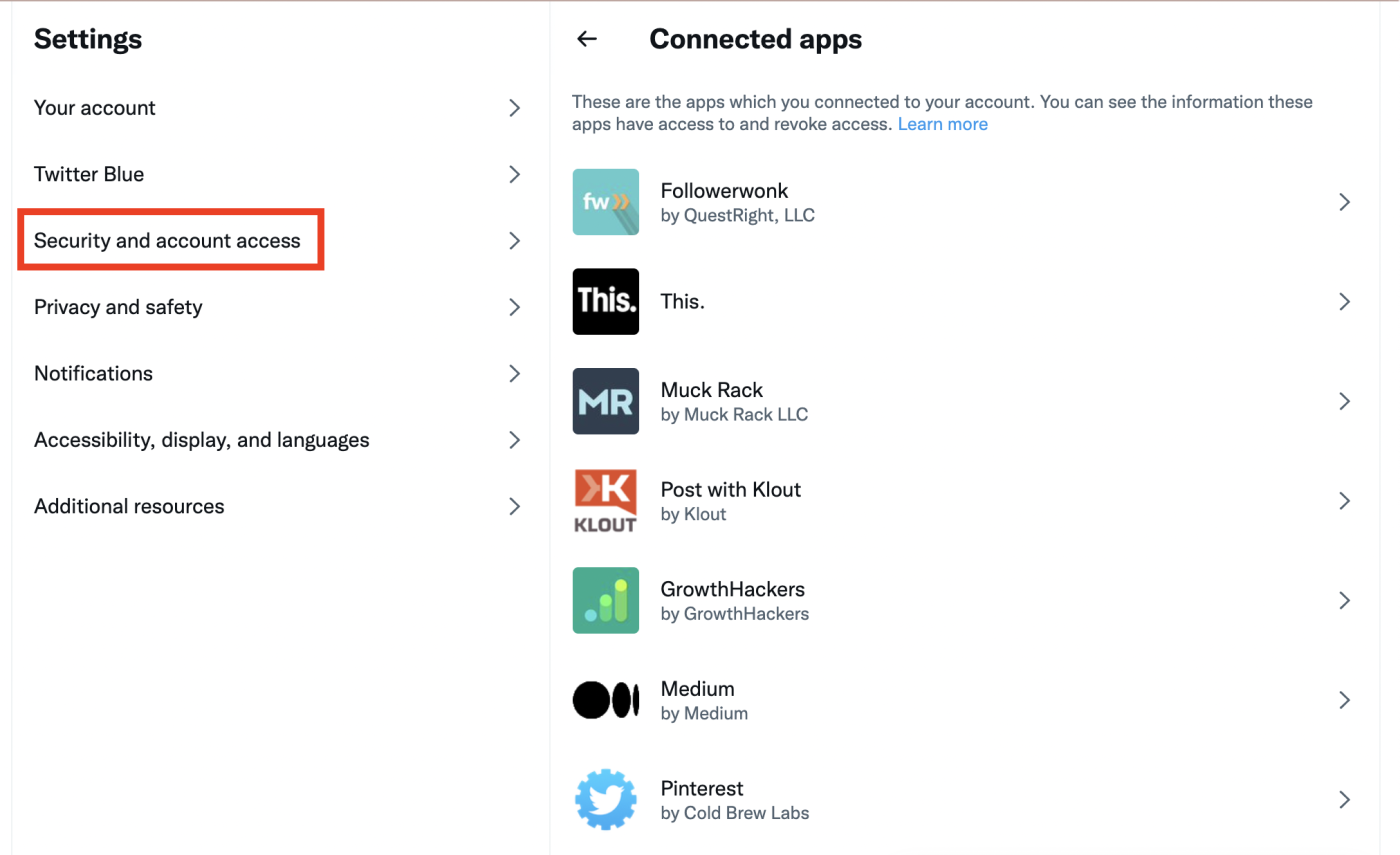This screenshot has height=855, width=1400.
Task: Expand the Post with Klout chevron
Action: (x=1345, y=500)
